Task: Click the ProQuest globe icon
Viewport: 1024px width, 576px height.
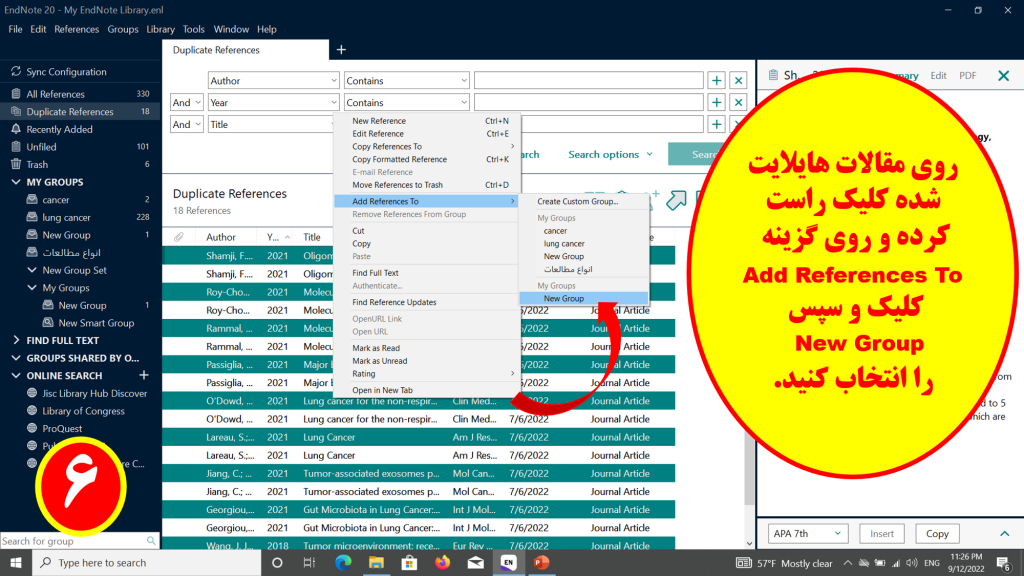Action: click(31, 428)
